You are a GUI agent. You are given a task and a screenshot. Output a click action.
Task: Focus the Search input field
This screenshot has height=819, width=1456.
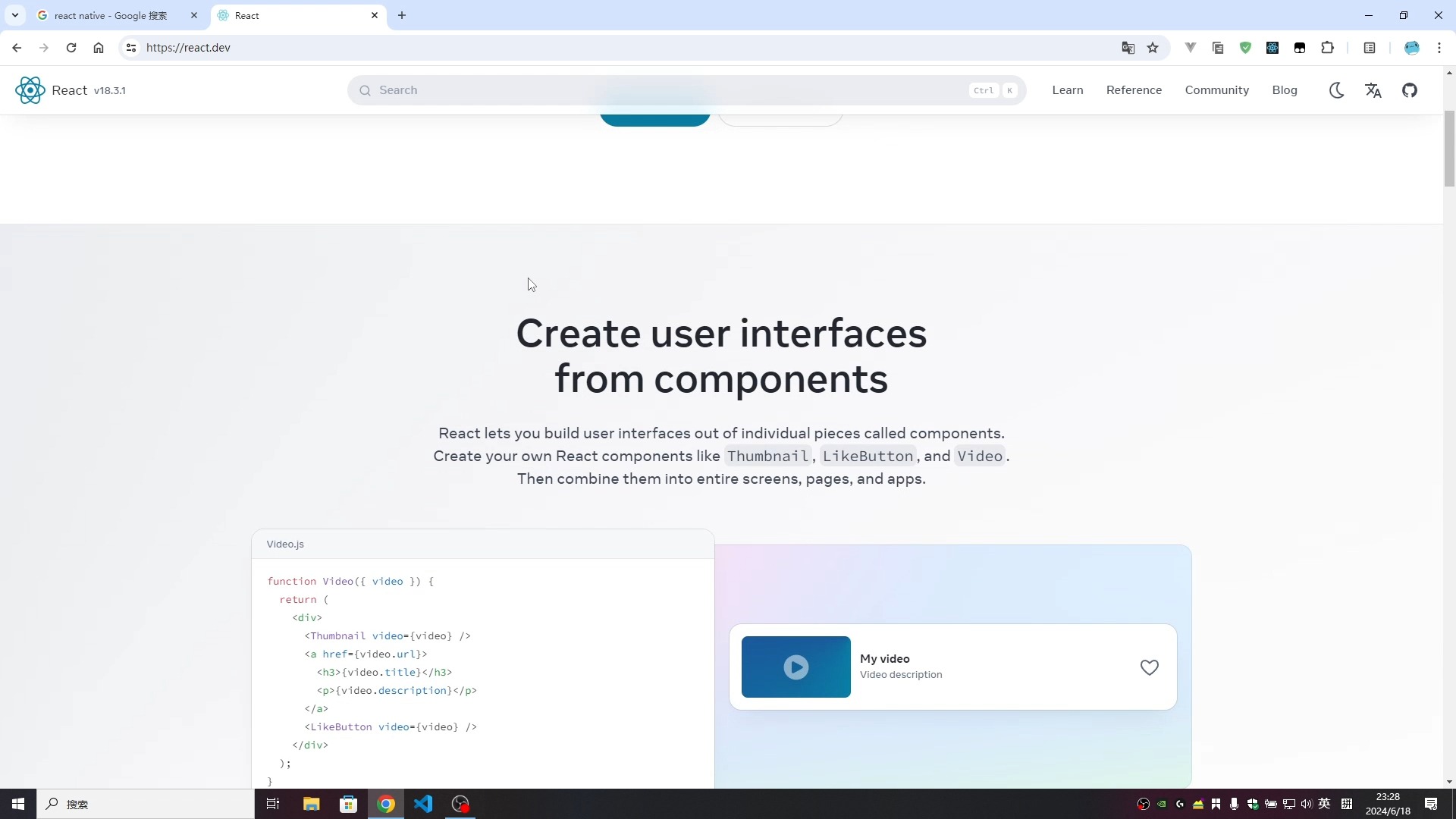tap(686, 90)
